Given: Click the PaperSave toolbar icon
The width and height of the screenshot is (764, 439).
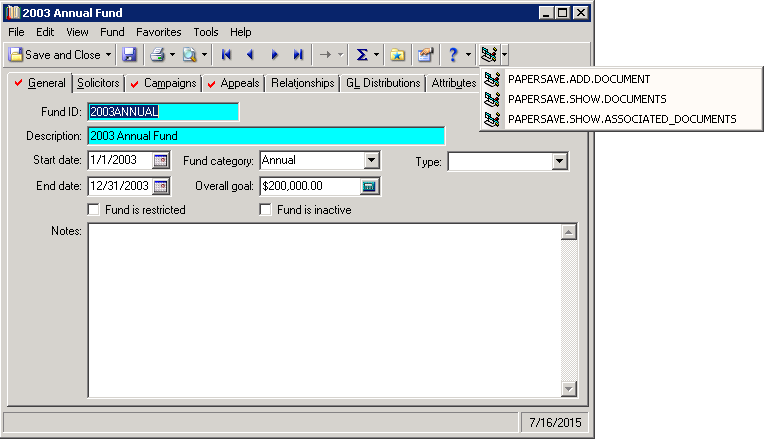Looking at the screenshot, I should (x=489, y=55).
